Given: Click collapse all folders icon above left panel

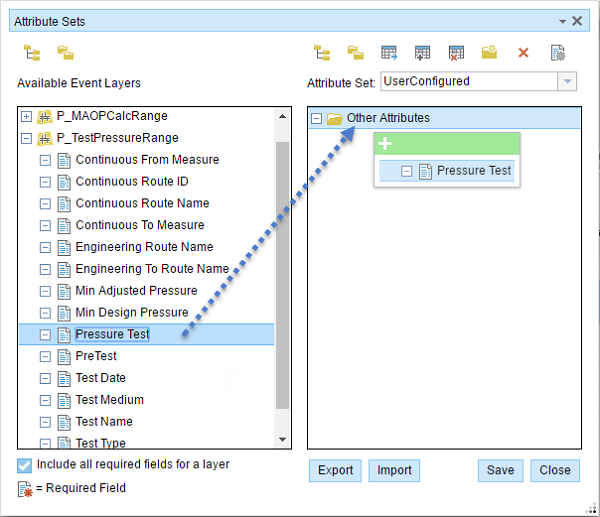Looking at the screenshot, I should (65, 53).
